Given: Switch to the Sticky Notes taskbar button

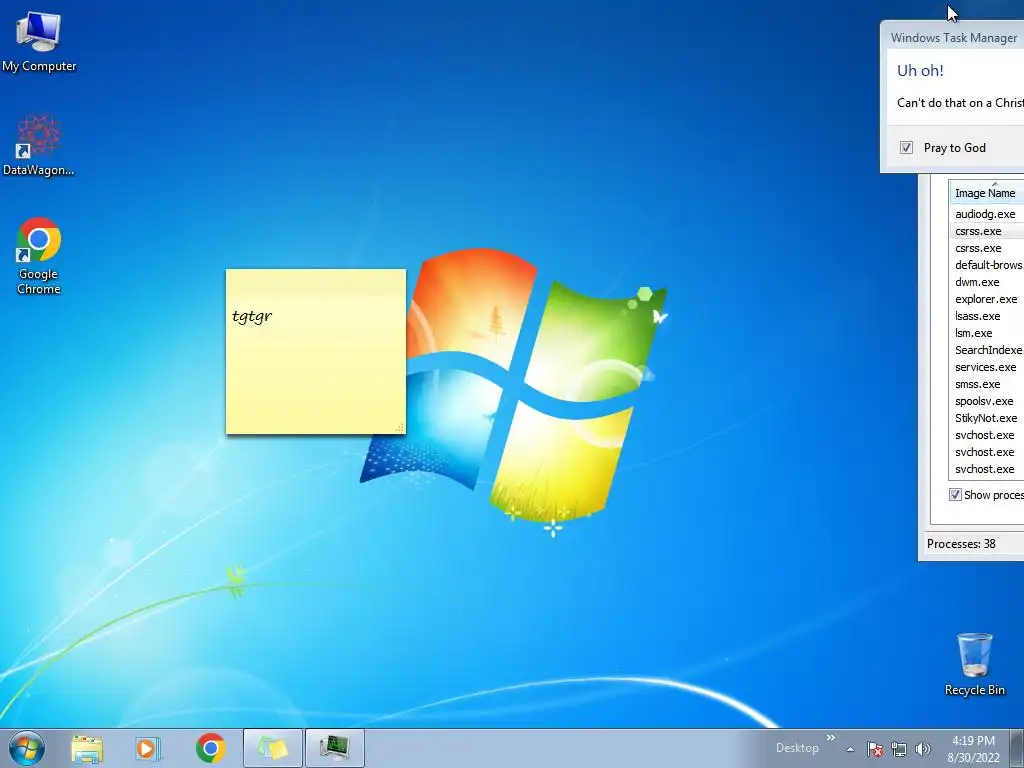Looking at the screenshot, I should point(273,748).
